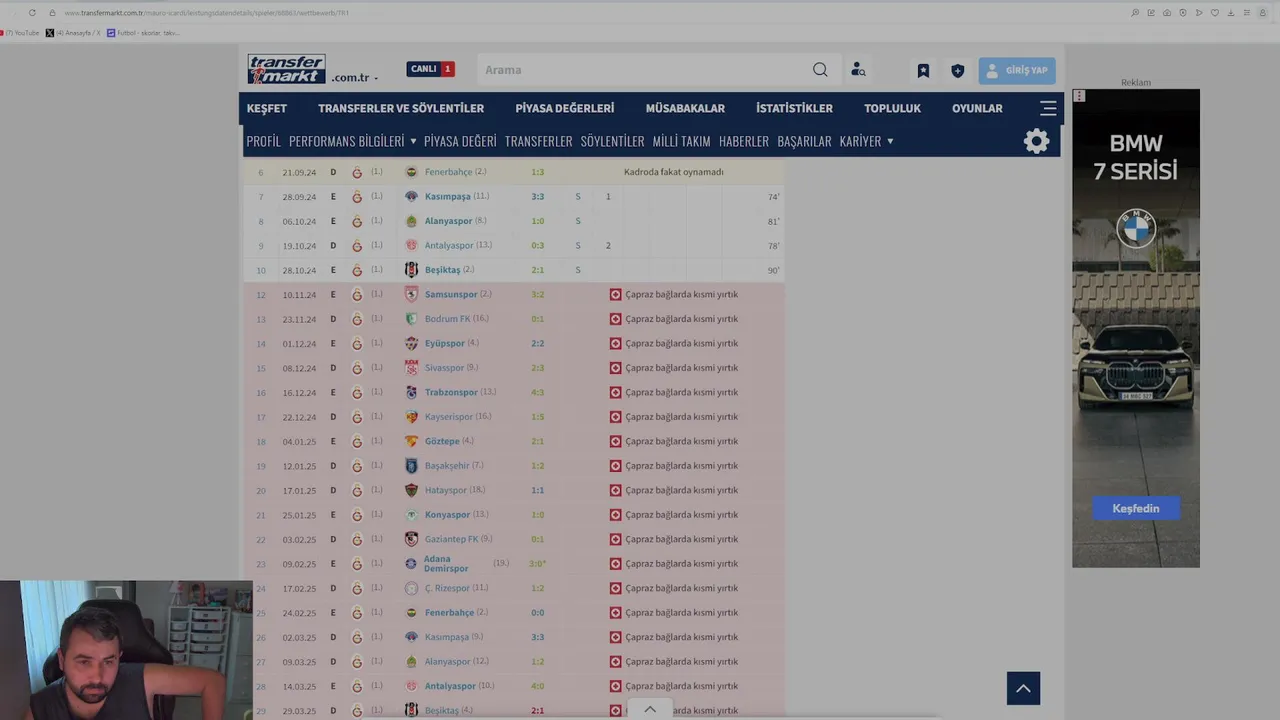Click the Transfermarkt logo
1280x720 pixels.
tap(287, 69)
